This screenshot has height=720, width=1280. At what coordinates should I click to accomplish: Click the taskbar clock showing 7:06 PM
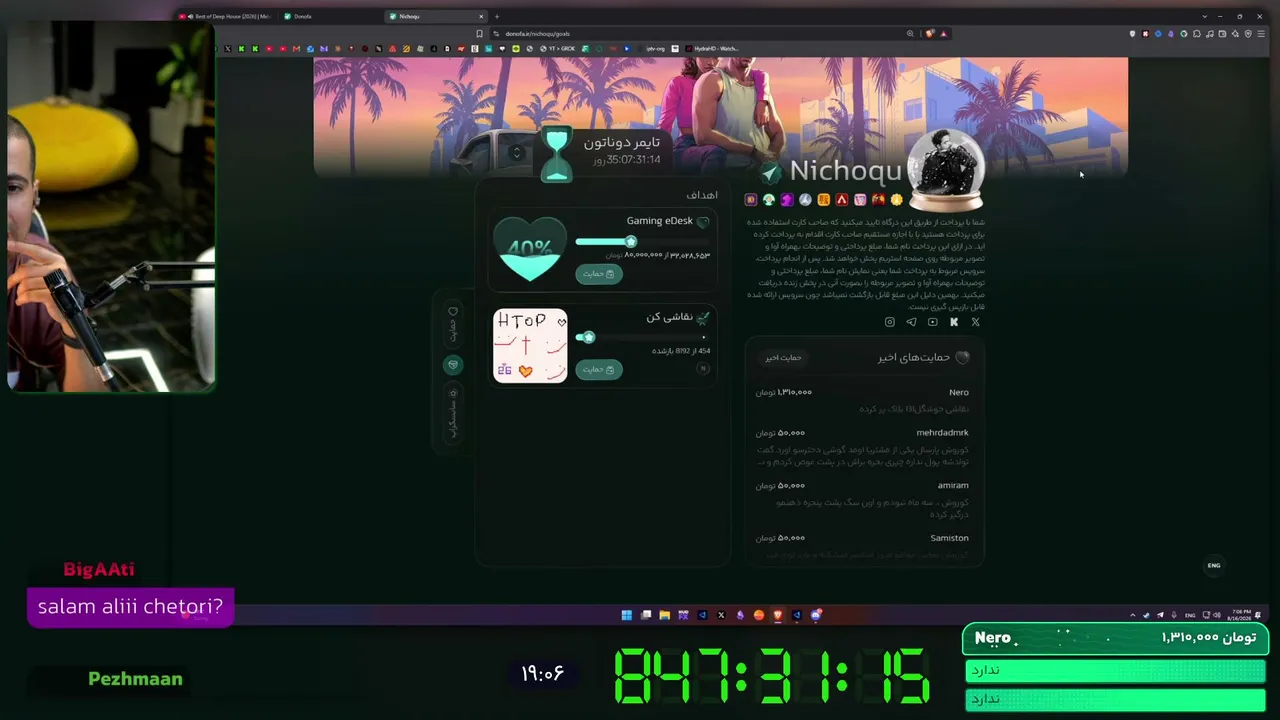pos(1242,615)
